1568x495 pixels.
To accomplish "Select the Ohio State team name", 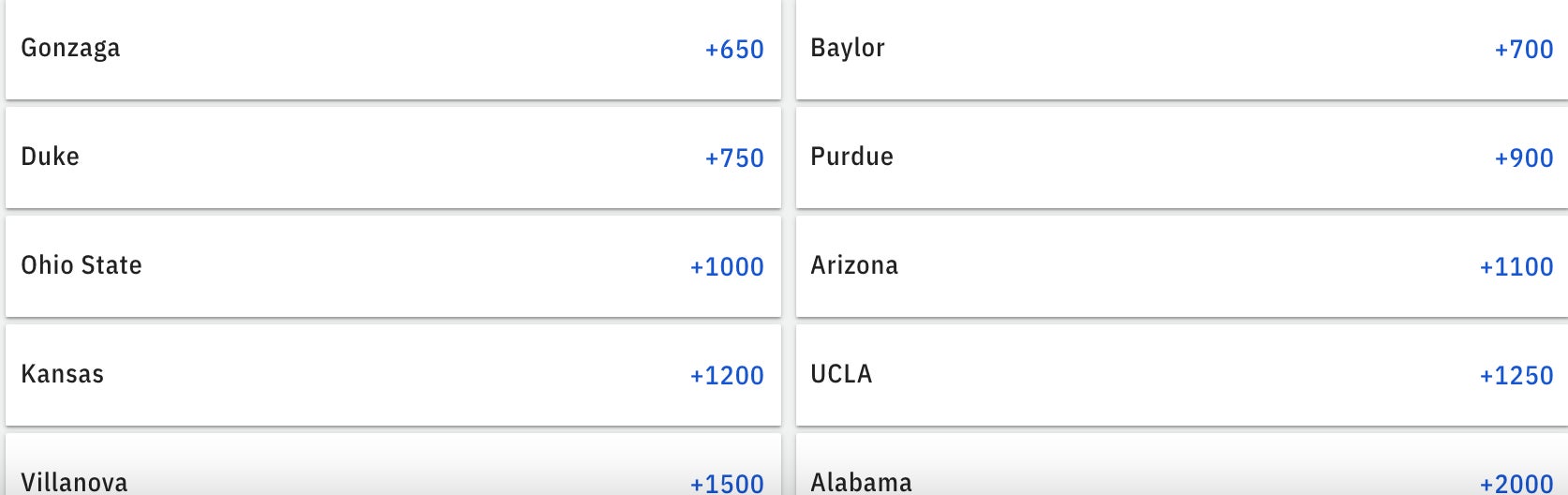I will coord(81,265).
